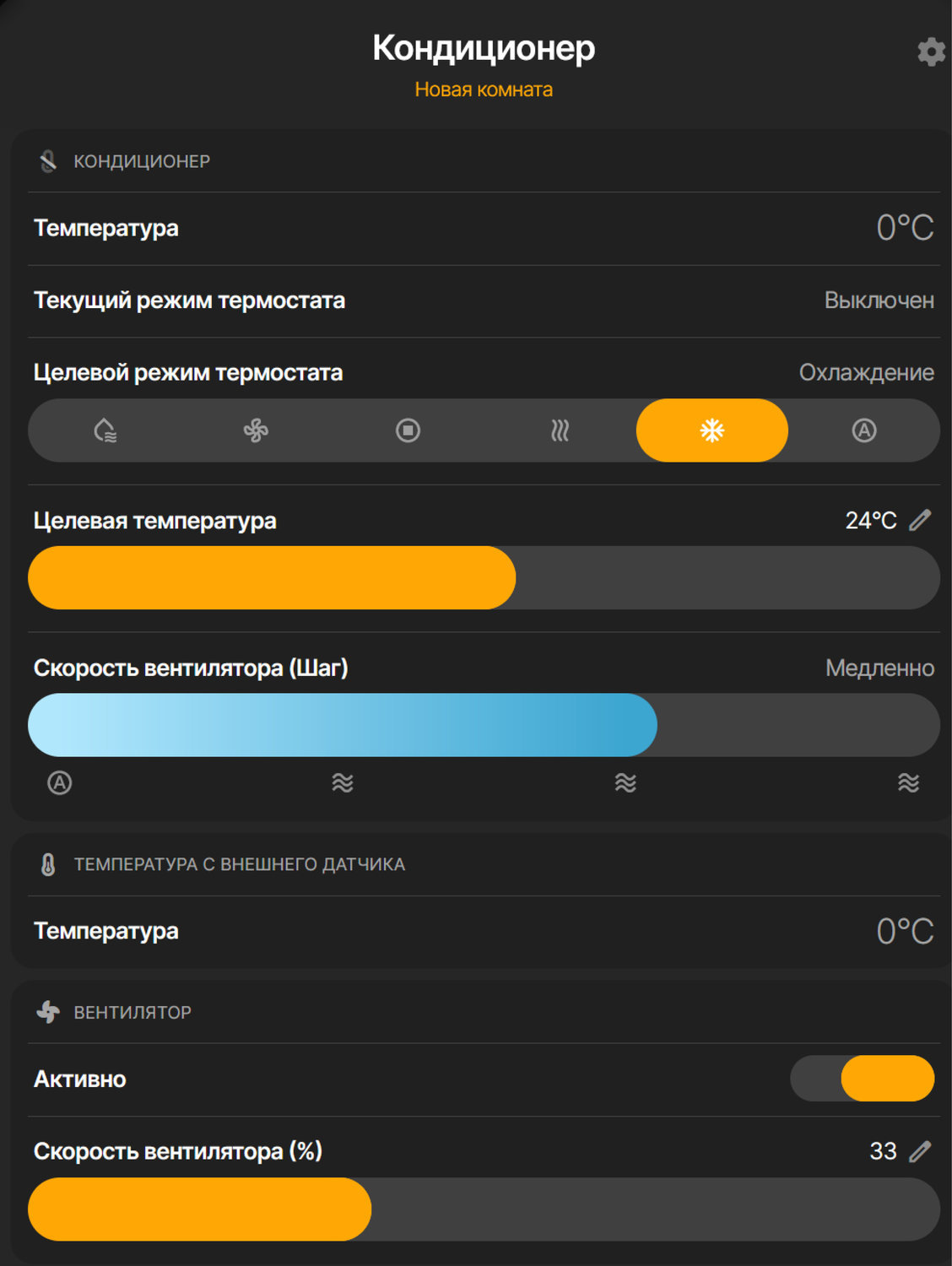Select the dehumidify (droplet) thermostat mode
The image size is (952, 1266).
[x=105, y=431]
